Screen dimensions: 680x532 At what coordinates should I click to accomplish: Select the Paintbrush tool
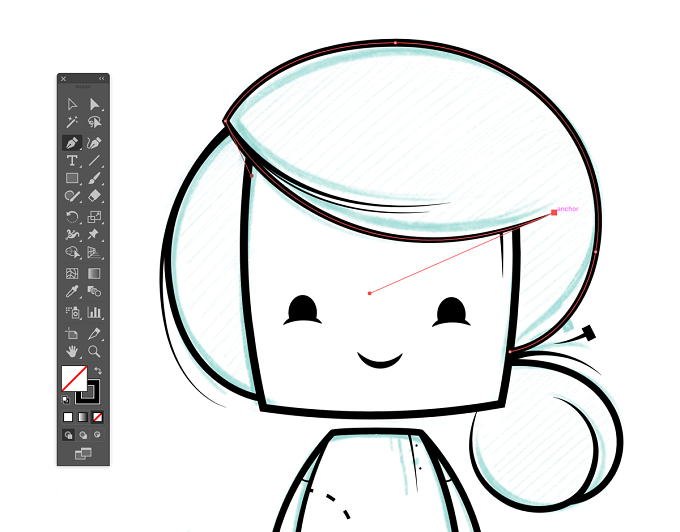coord(94,178)
